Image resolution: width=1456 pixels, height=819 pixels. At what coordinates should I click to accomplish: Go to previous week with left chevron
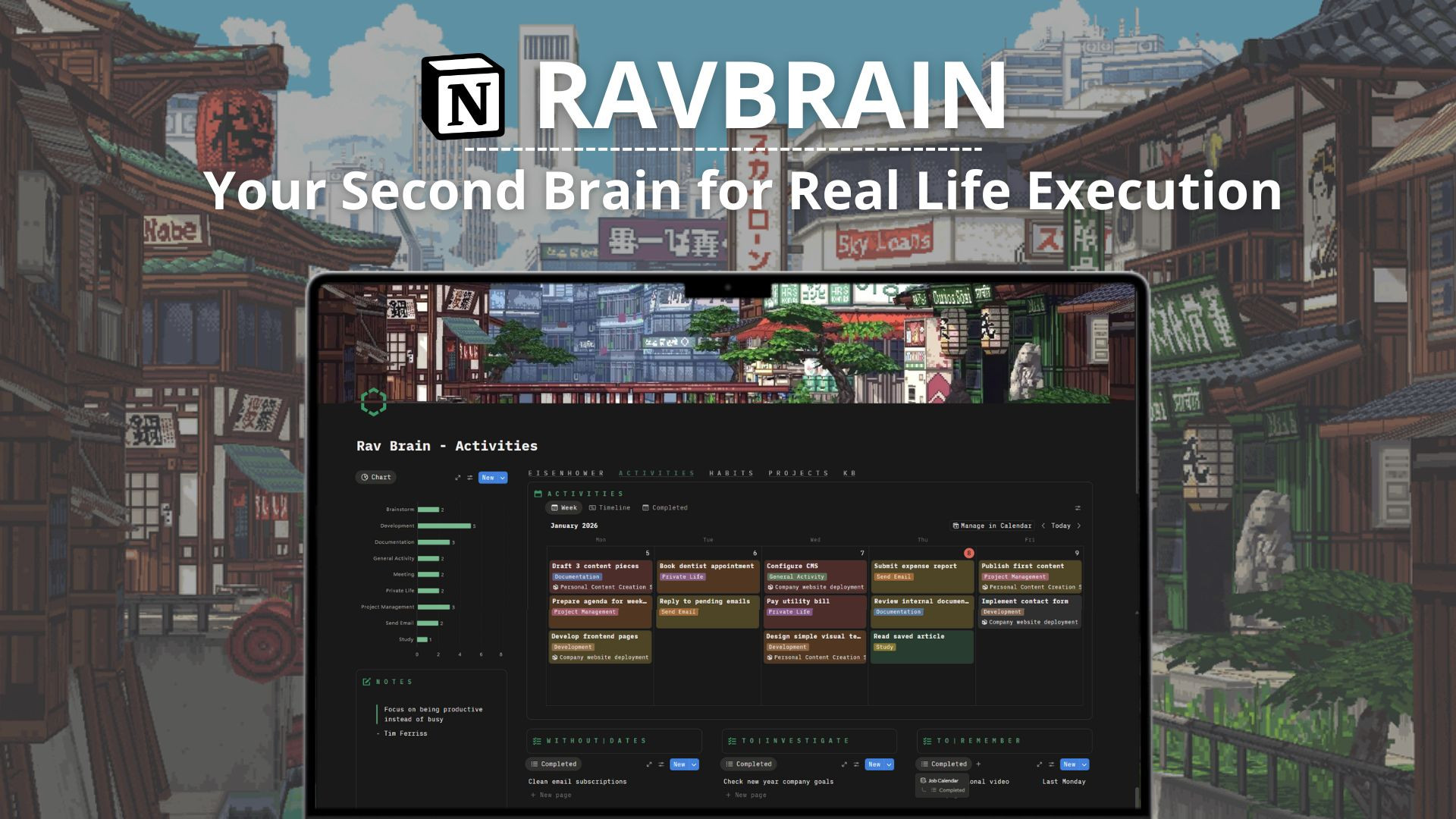1043,526
